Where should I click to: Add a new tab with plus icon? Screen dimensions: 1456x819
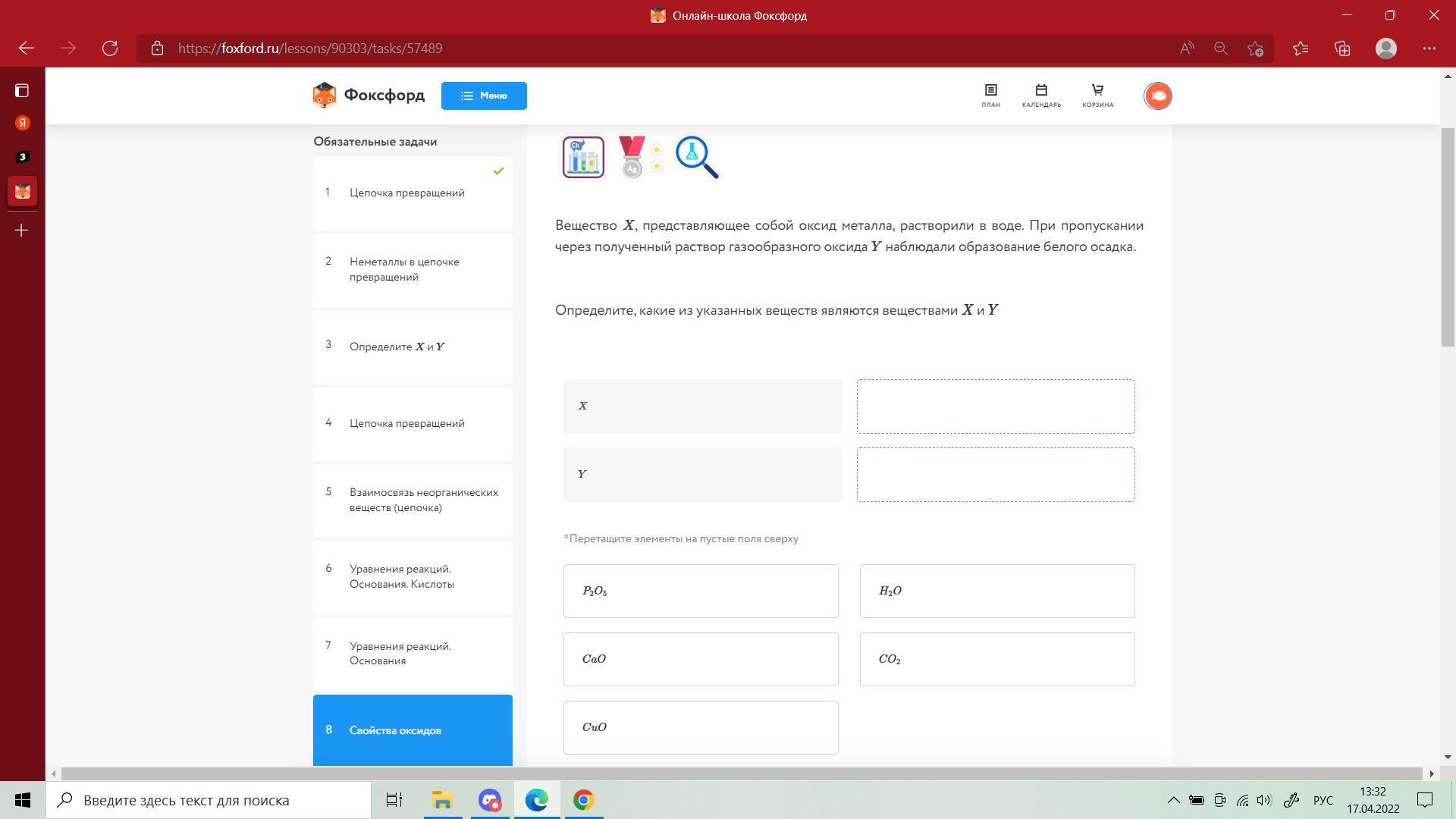point(22,230)
